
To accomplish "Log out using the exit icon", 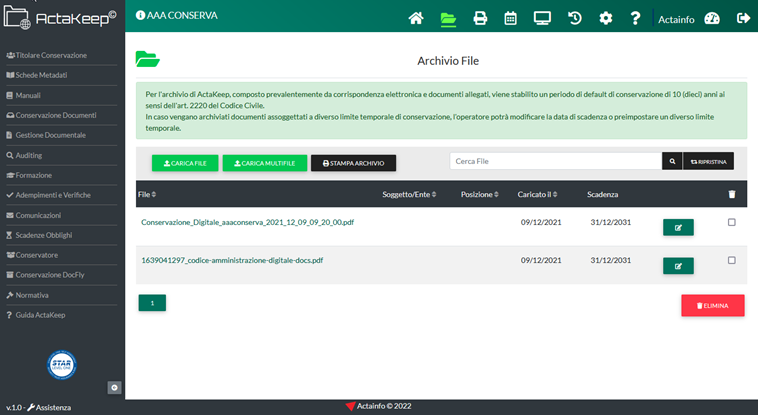I will tap(742, 17).
